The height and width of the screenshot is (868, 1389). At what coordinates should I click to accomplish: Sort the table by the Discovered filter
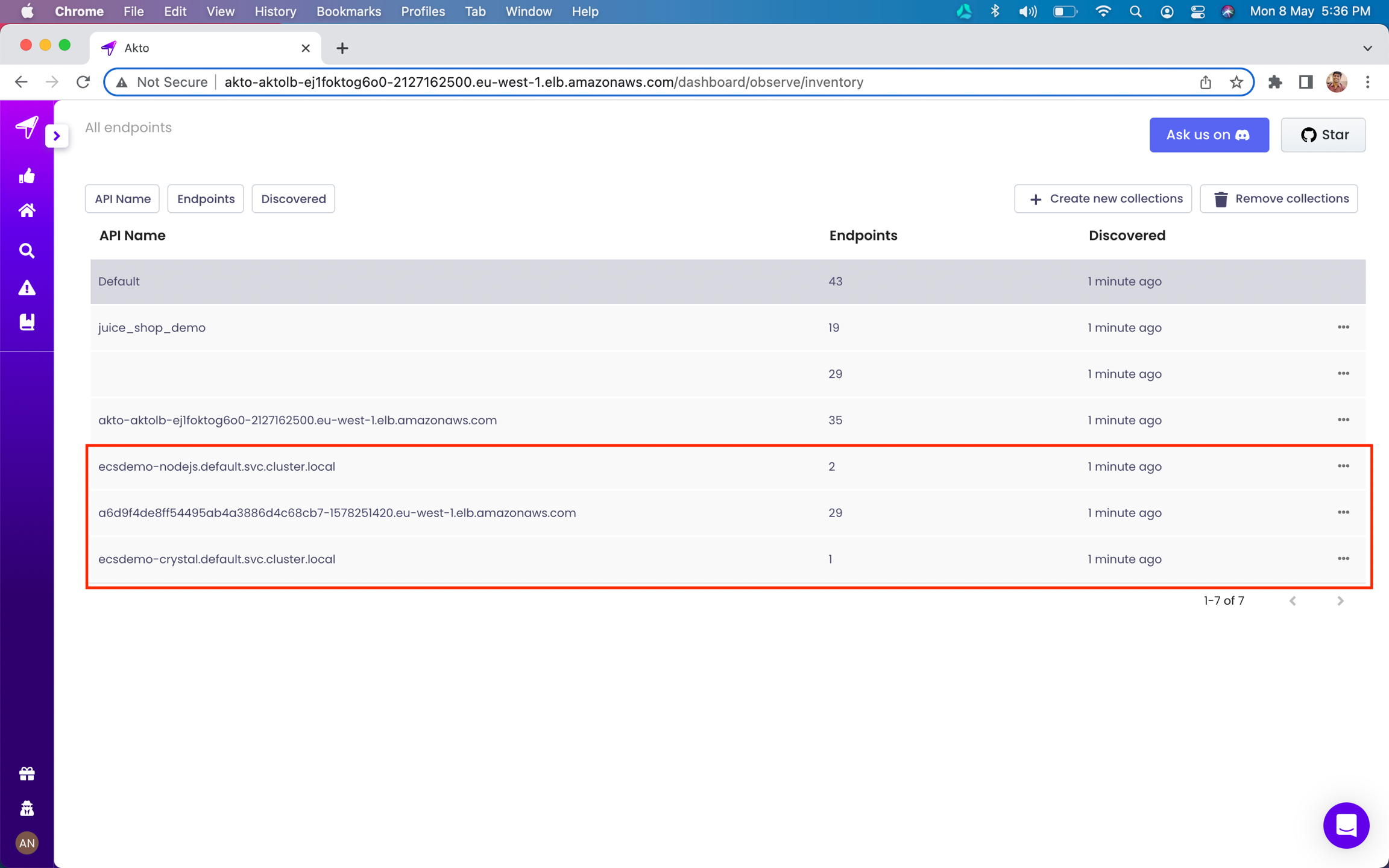(294, 198)
